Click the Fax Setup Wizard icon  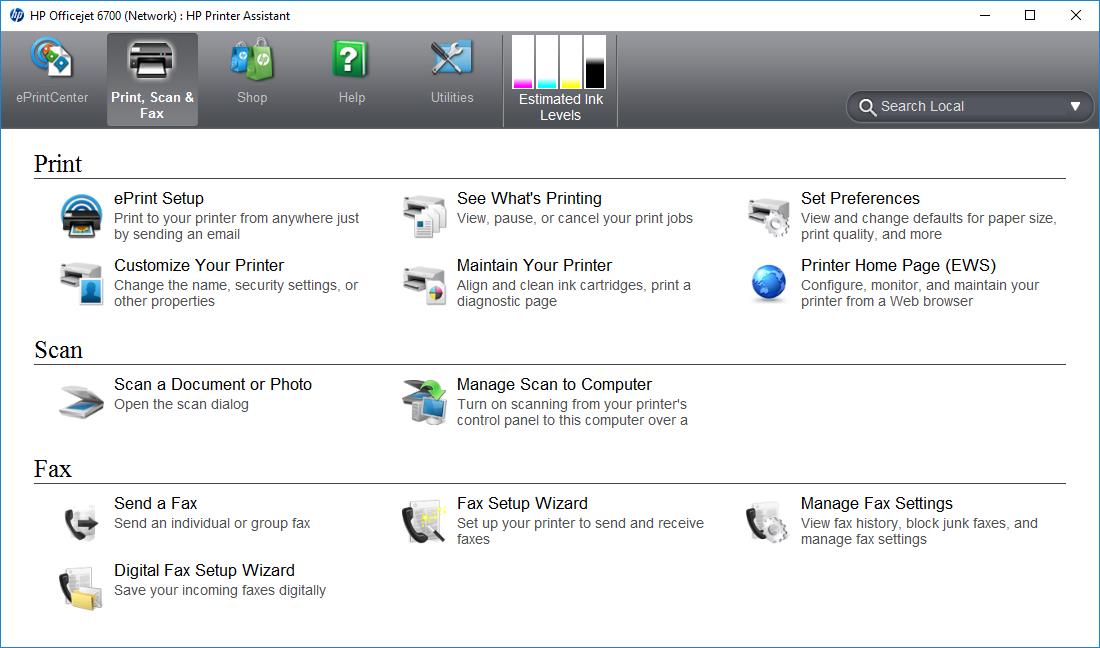point(424,522)
